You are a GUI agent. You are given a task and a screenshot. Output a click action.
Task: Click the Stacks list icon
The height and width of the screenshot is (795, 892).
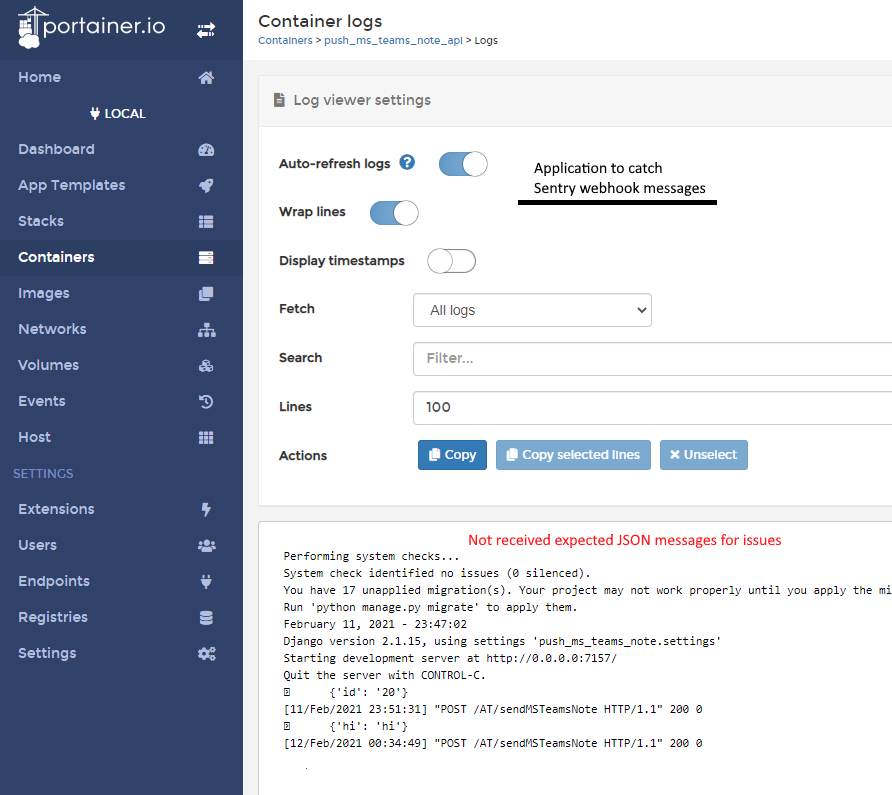206,221
